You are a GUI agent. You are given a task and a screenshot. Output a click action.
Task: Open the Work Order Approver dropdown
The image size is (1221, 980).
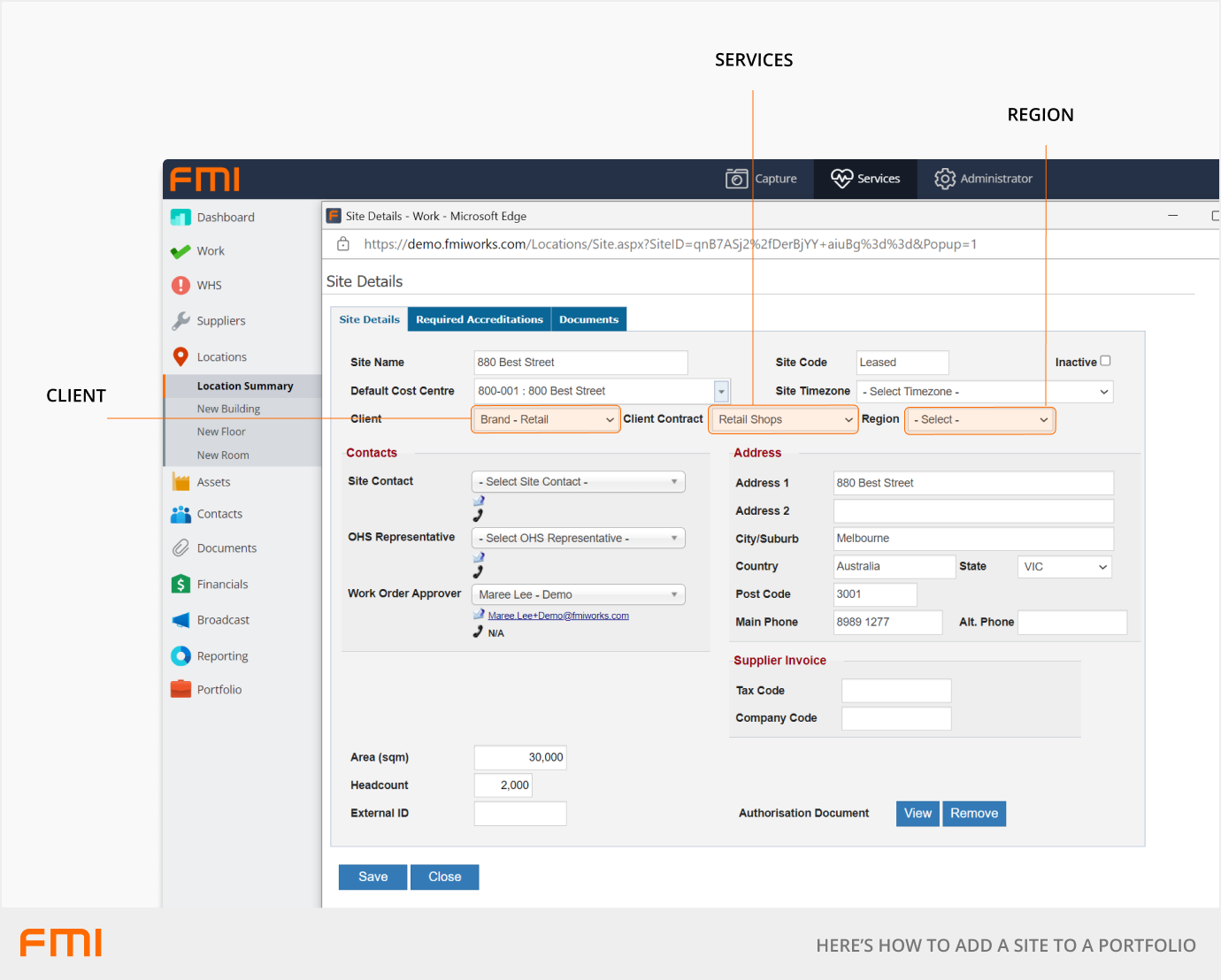tap(578, 594)
